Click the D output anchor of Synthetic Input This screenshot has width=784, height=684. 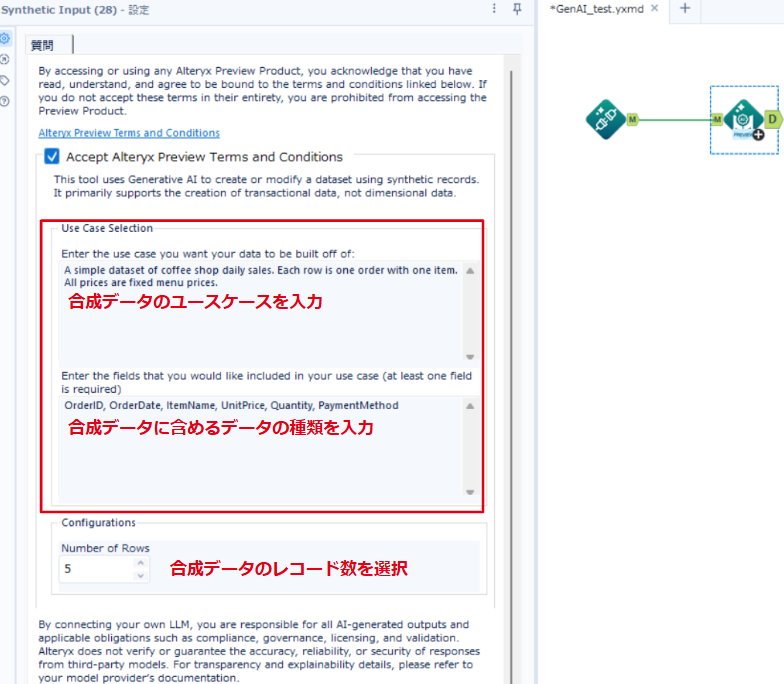tap(773, 119)
